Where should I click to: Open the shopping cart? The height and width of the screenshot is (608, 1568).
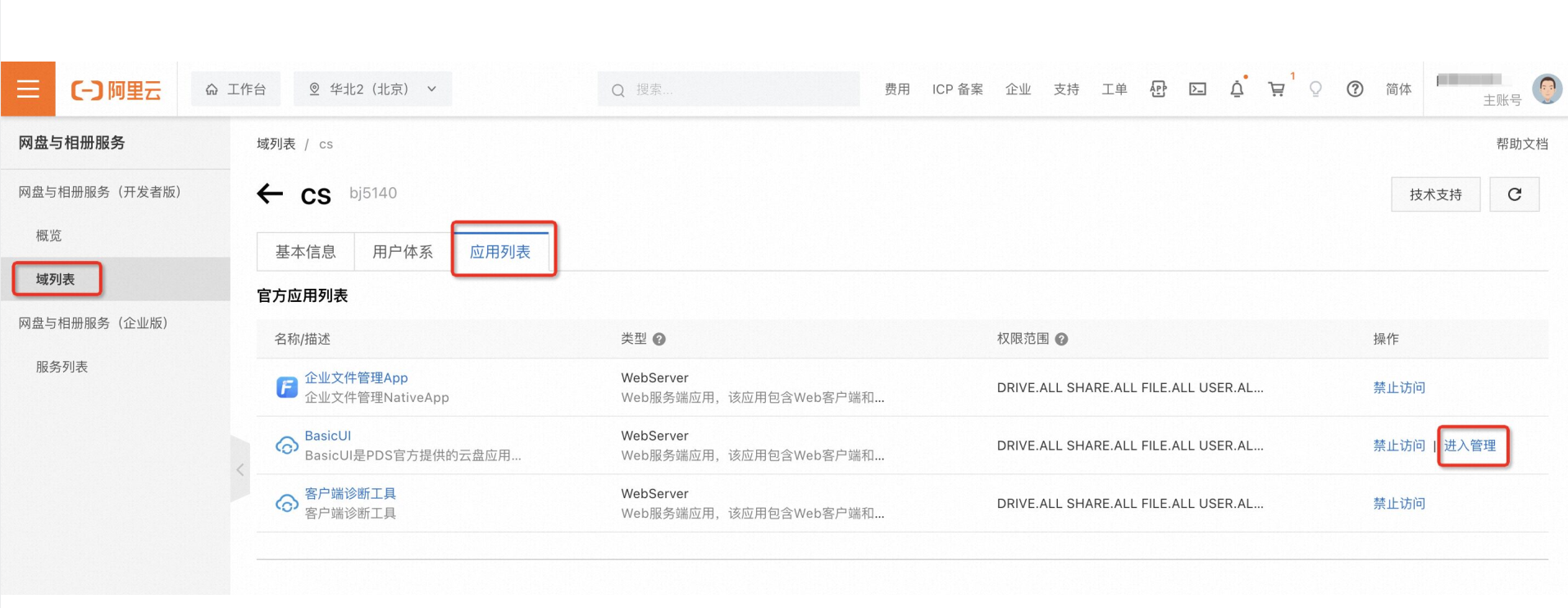pyautogui.click(x=1276, y=89)
